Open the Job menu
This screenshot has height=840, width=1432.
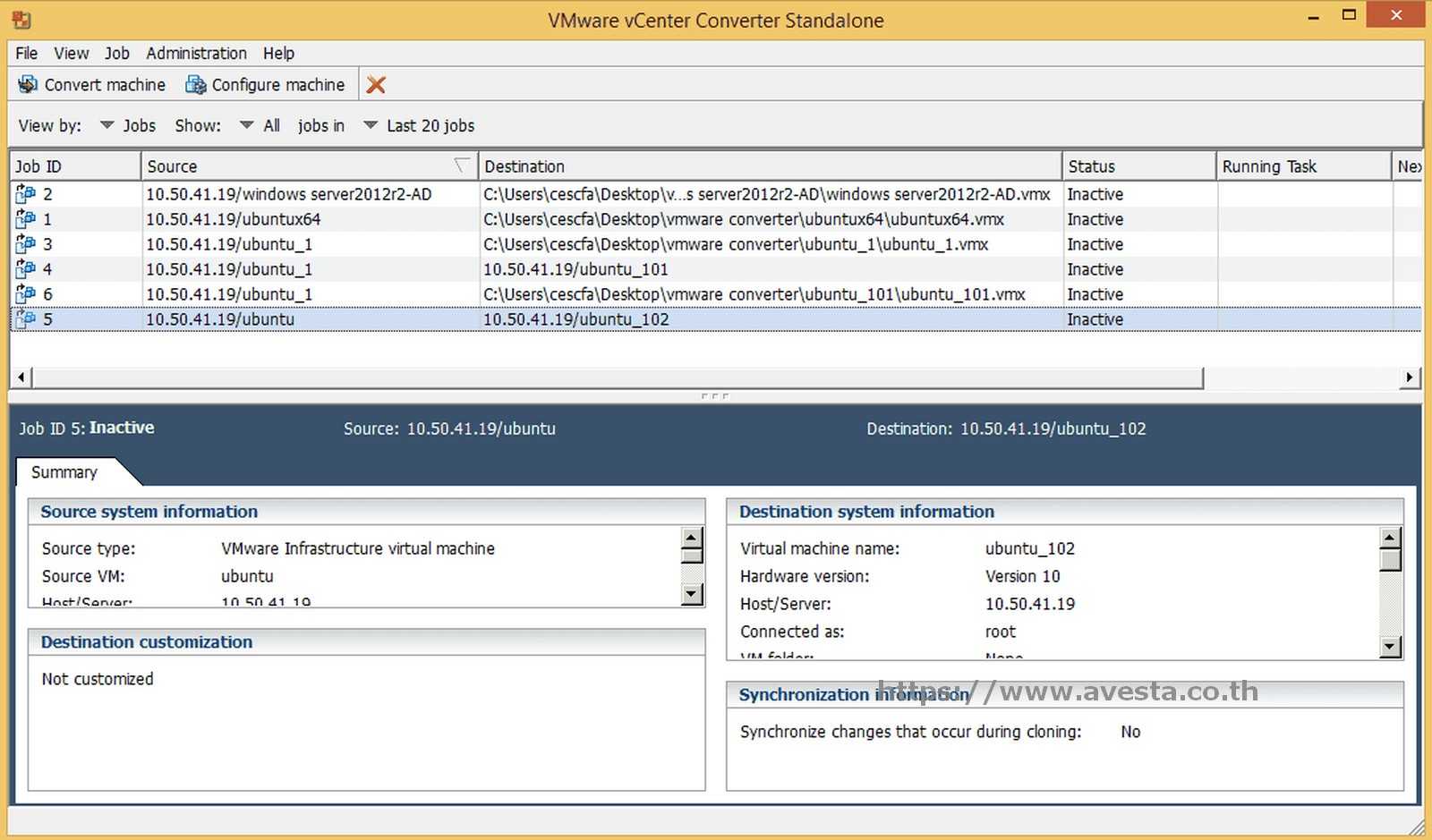point(116,53)
